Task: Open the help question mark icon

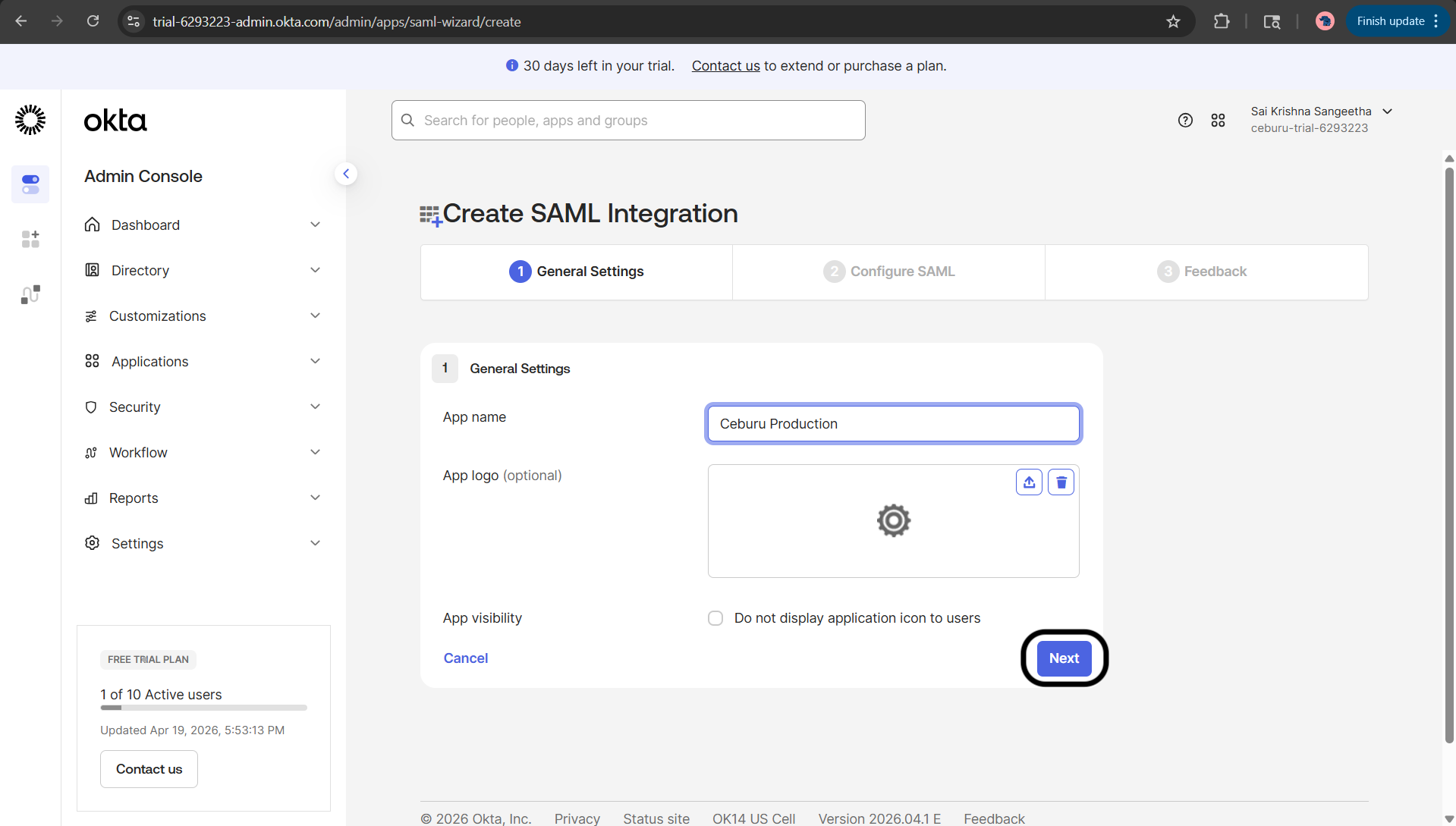Action: pyautogui.click(x=1185, y=120)
